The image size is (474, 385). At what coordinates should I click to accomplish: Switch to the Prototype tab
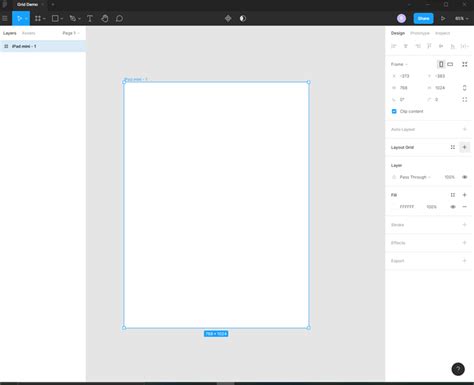420,33
